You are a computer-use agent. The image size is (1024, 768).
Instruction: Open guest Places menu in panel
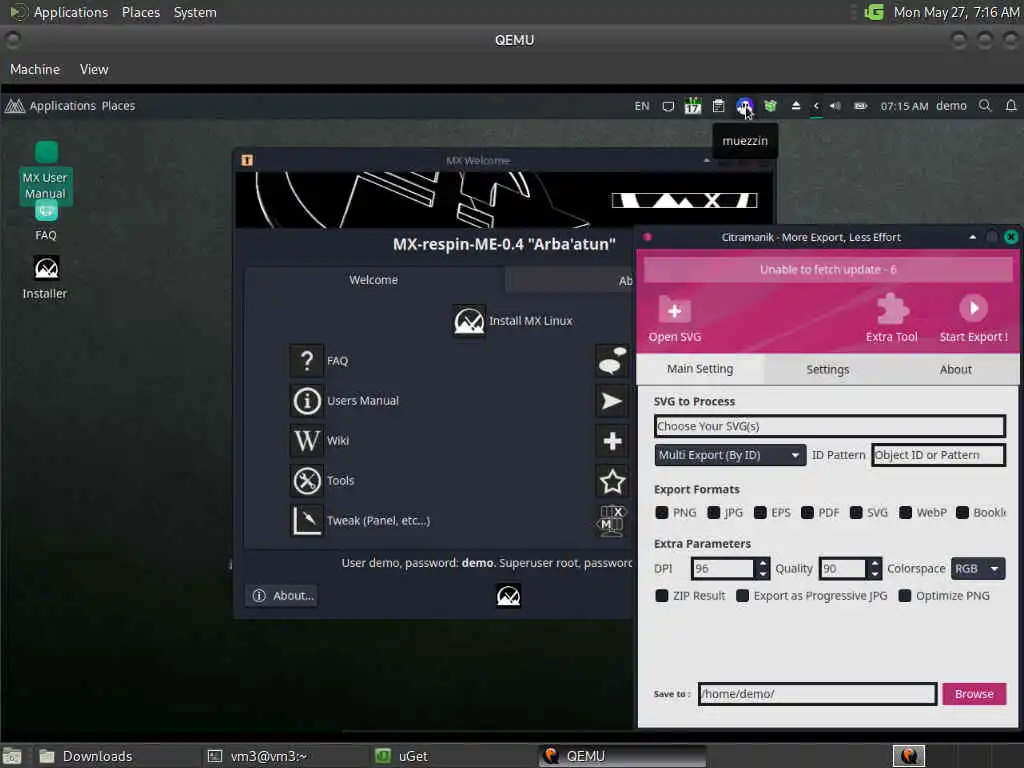(x=118, y=106)
